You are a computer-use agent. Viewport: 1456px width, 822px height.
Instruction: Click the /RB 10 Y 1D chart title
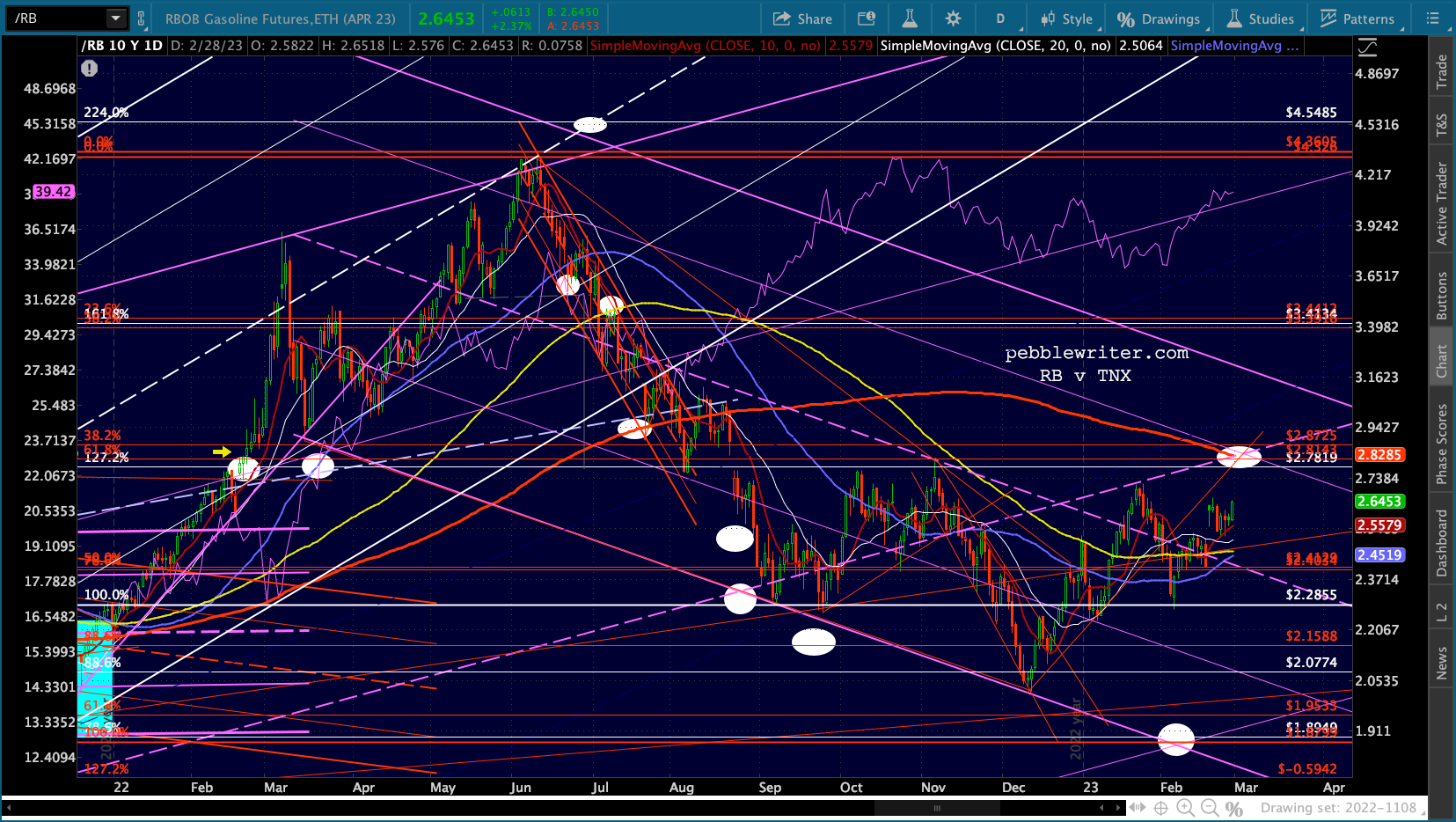point(122,46)
